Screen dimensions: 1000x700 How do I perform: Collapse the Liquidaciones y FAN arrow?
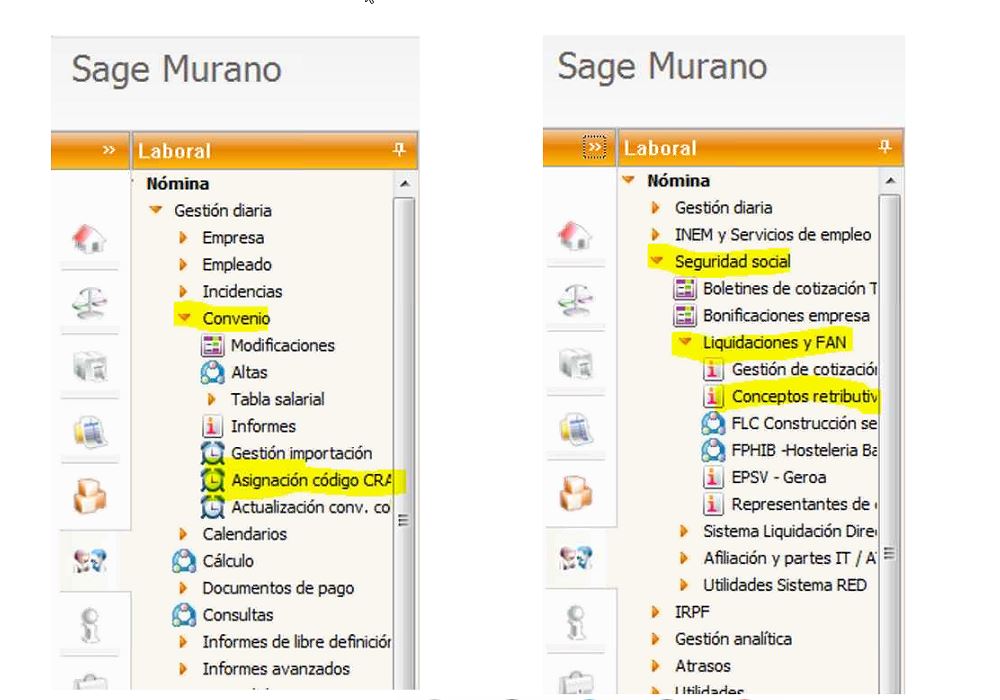pyautogui.click(x=685, y=341)
